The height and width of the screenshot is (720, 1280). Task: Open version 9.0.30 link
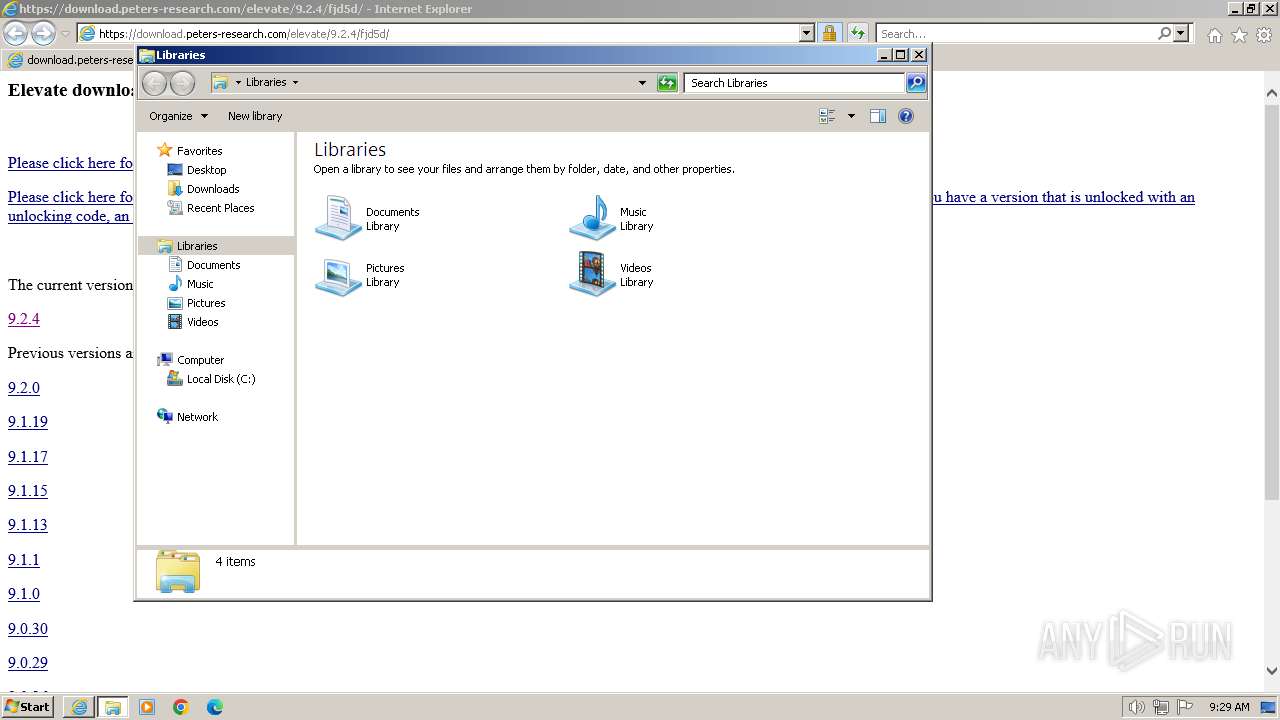[28, 629]
